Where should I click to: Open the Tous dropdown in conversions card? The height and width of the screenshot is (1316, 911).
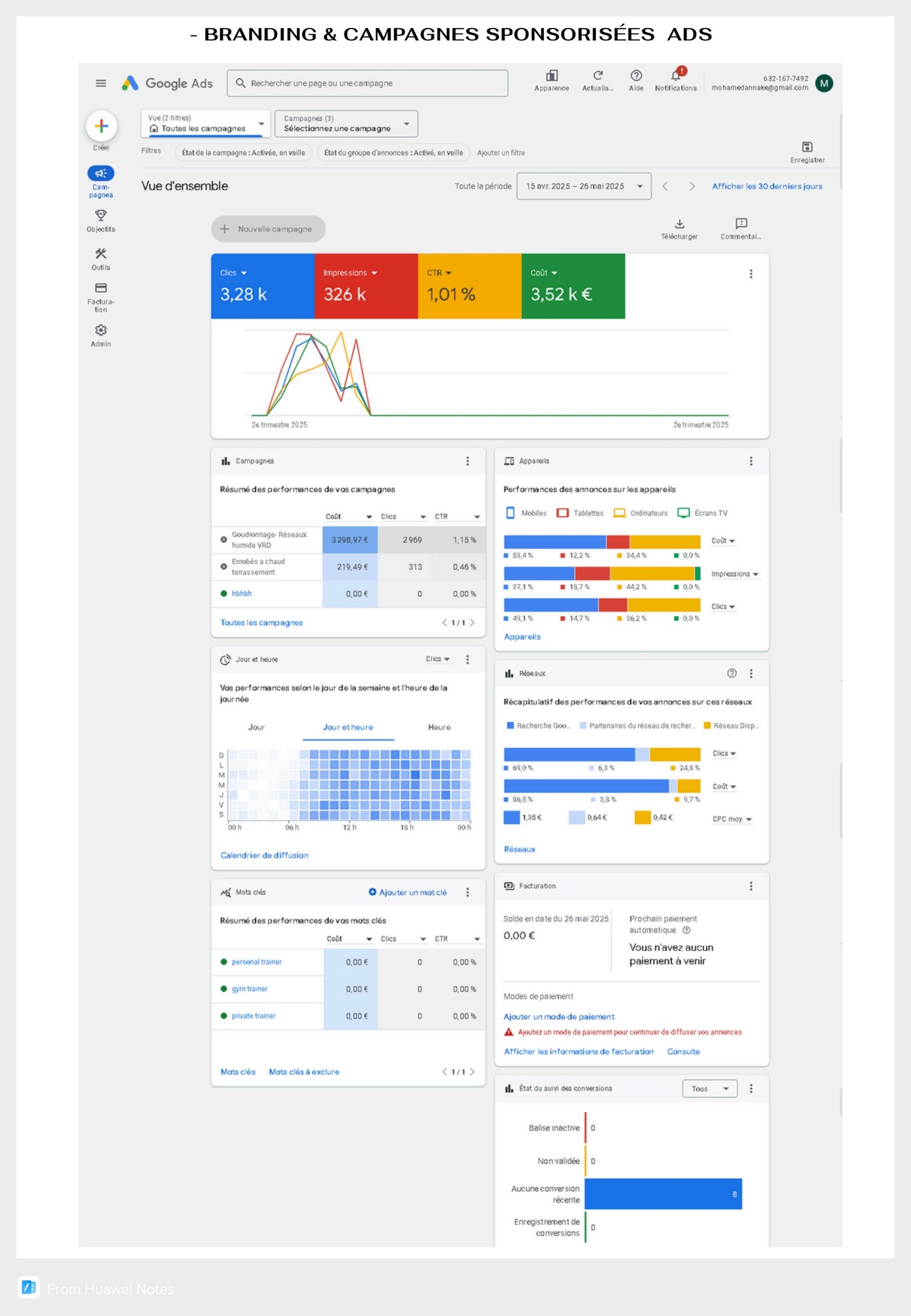coord(709,1089)
